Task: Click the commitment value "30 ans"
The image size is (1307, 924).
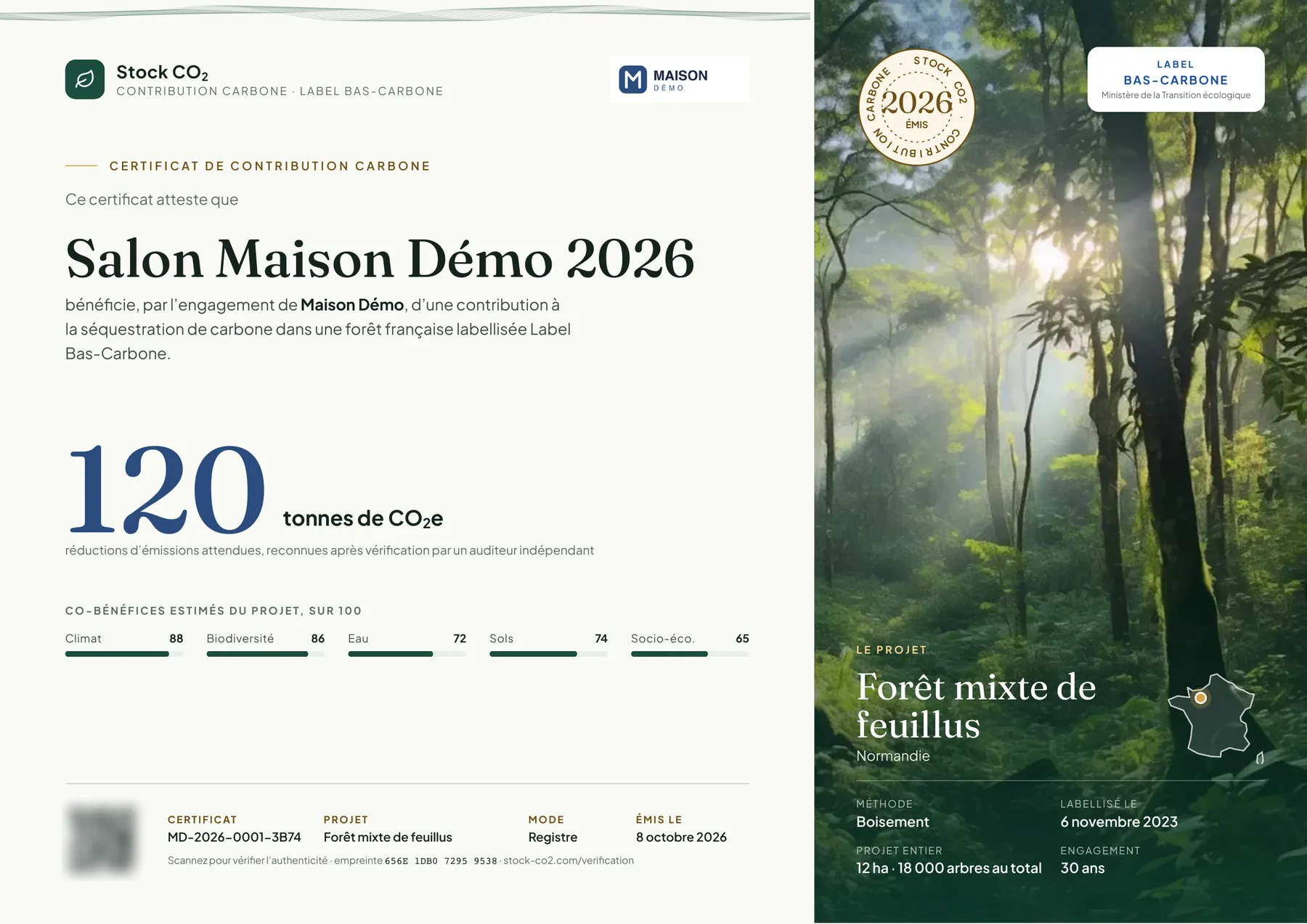Action: click(1083, 868)
